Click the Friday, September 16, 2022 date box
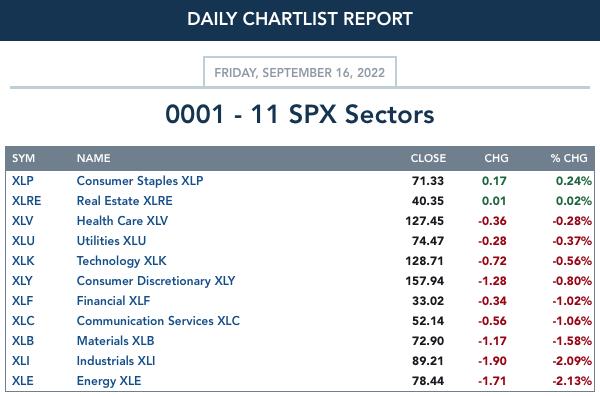Screen dimensions: 600x396 pyautogui.click(x=300, y=72)
